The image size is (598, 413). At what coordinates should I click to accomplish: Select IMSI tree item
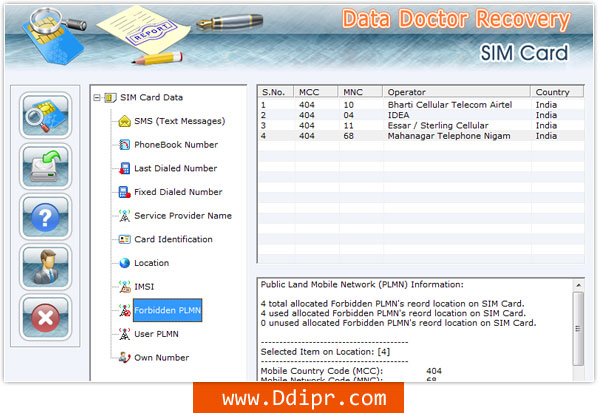[144, 287]
